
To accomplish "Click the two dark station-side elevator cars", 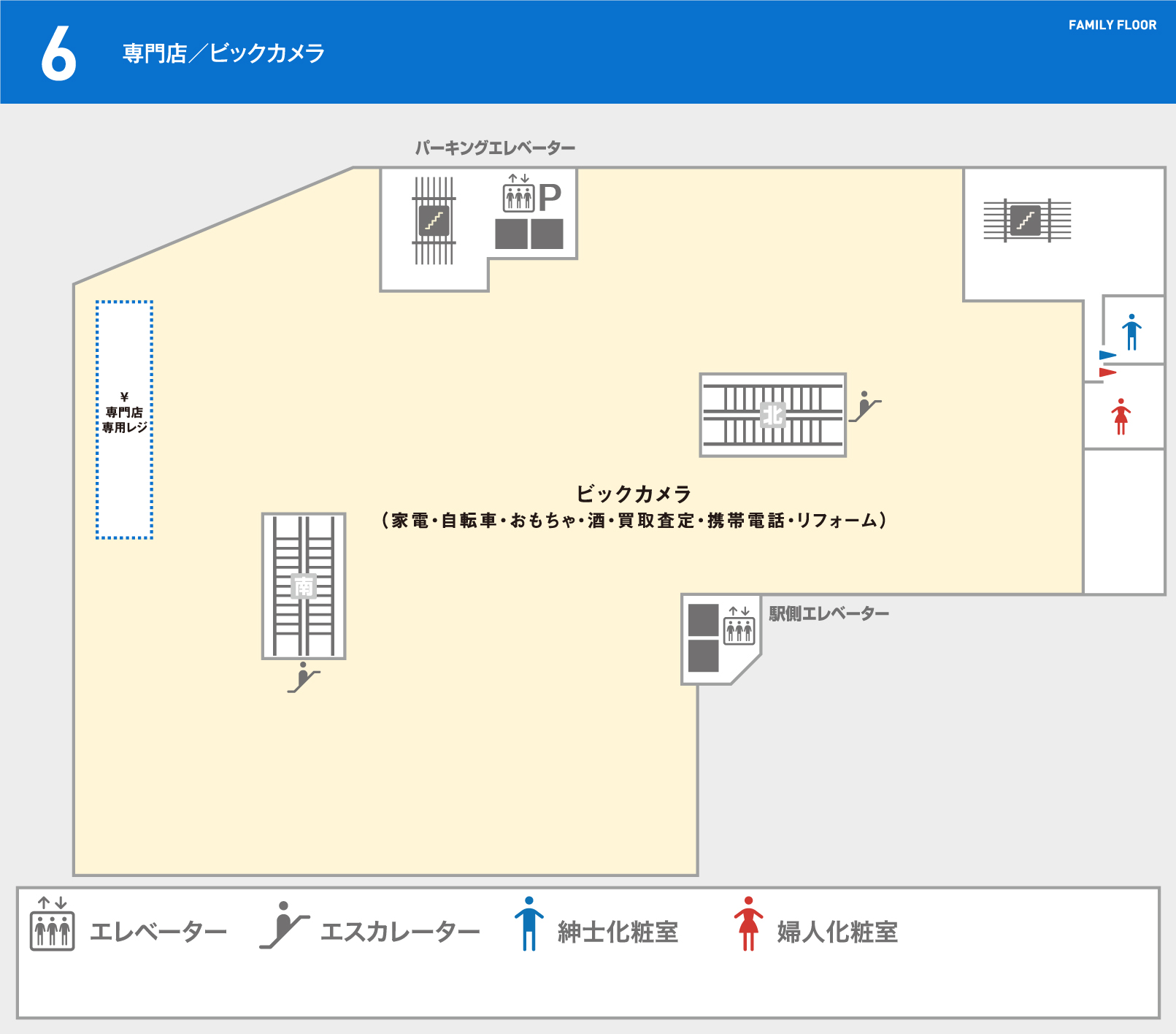I will (704, 638).
